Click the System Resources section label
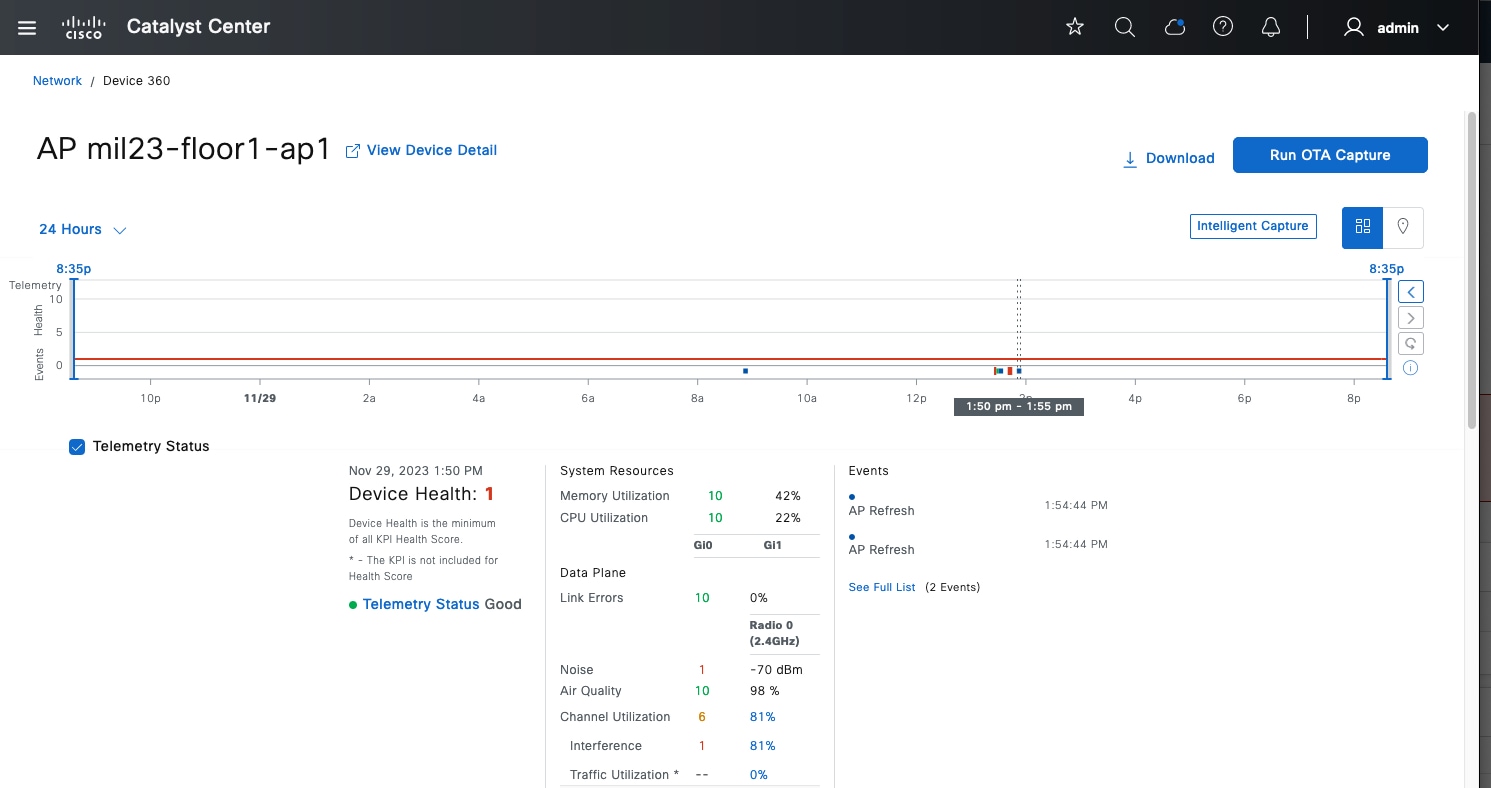The image size is (1491, 788). 617,471
